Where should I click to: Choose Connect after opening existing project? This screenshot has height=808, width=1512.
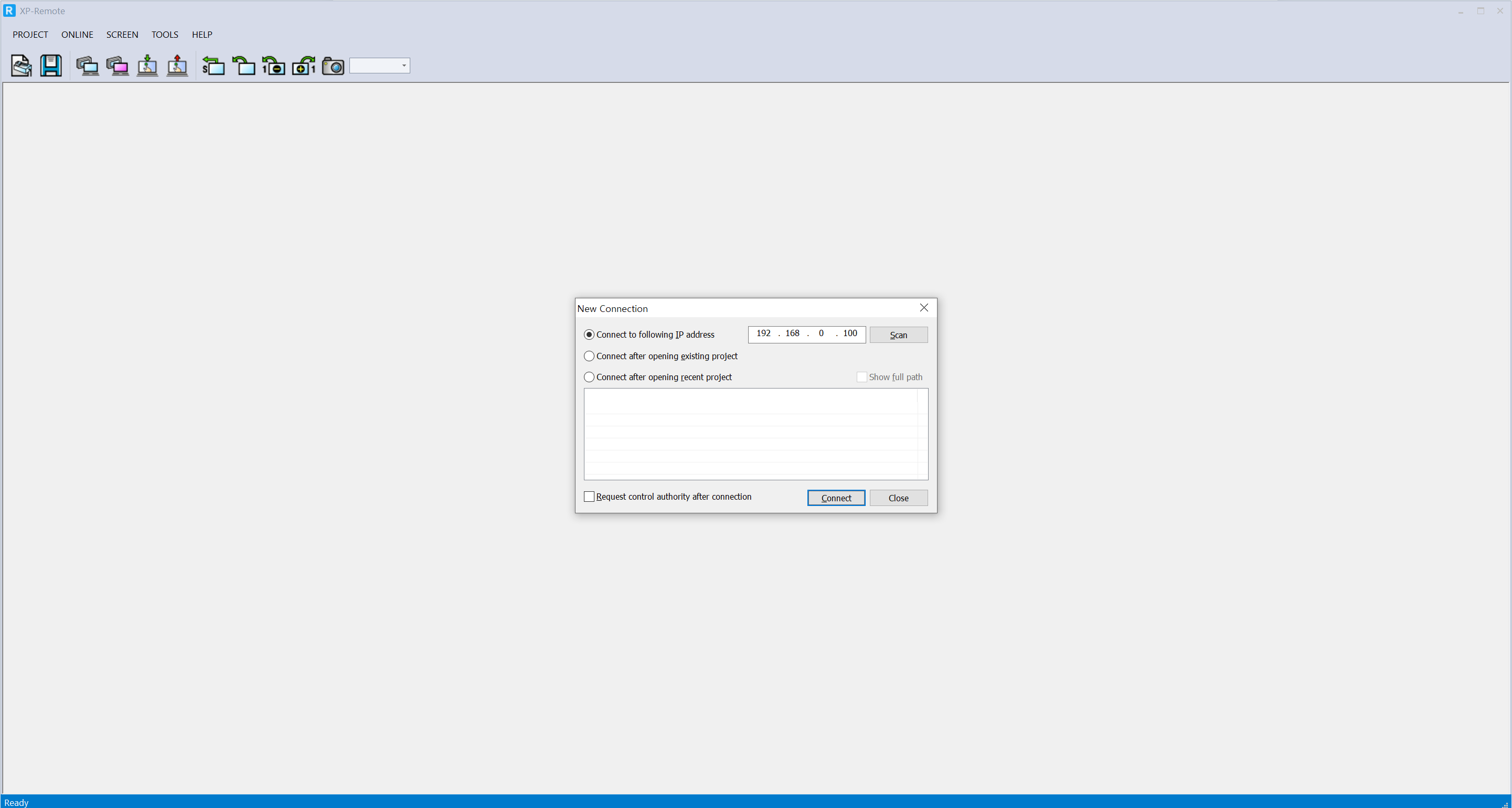589,355
